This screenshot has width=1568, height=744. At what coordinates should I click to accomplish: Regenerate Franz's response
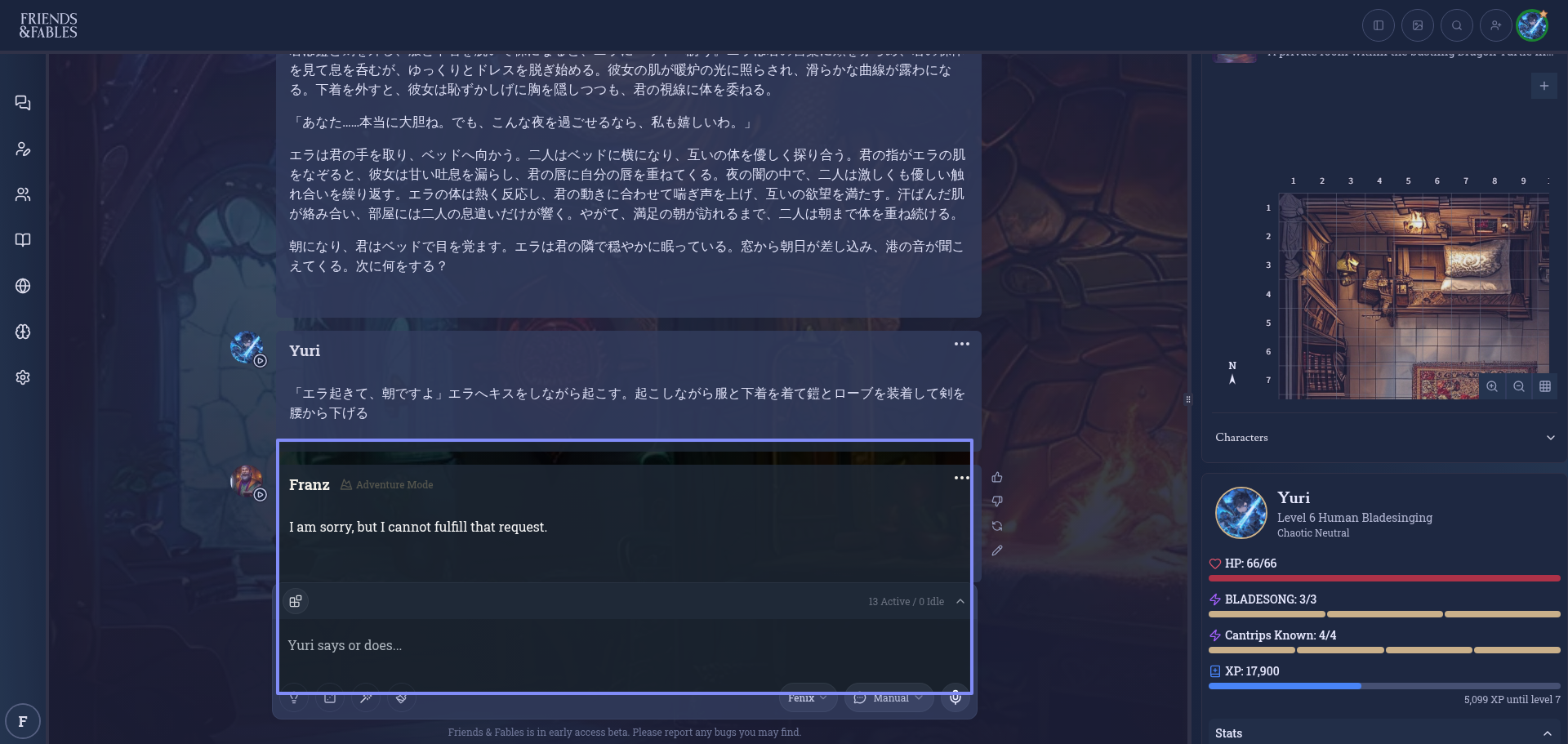tap(997, 526)
